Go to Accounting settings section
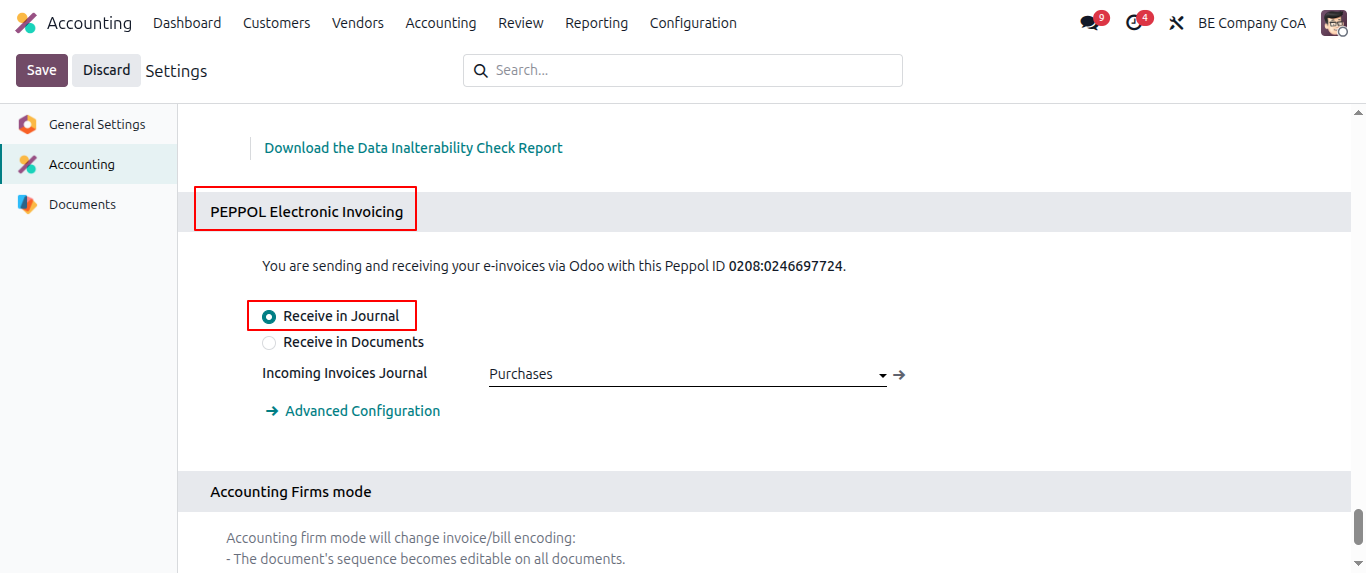The image size is (1366, 573). pos(88,164)
